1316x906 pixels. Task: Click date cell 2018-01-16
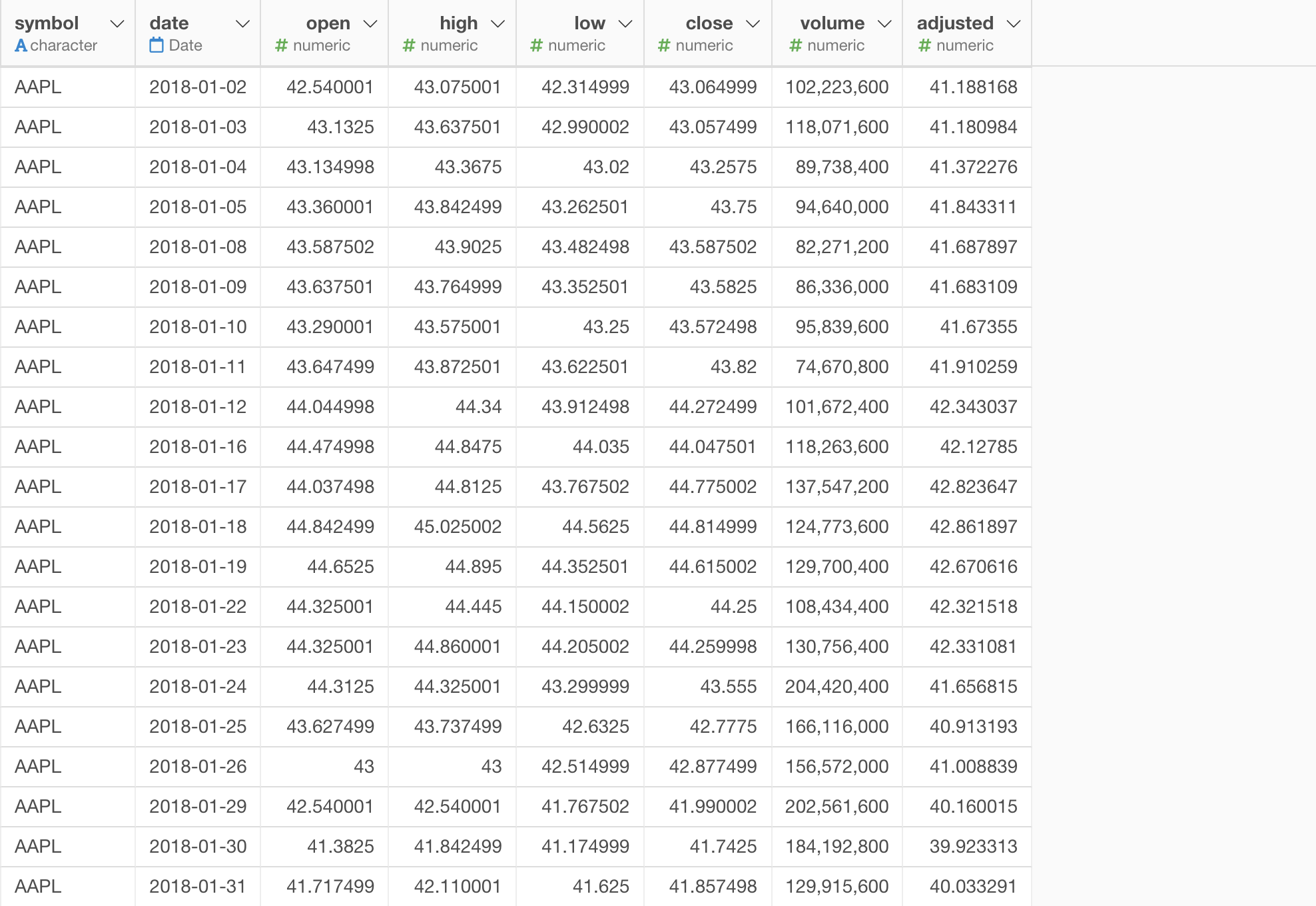point(198,447)
